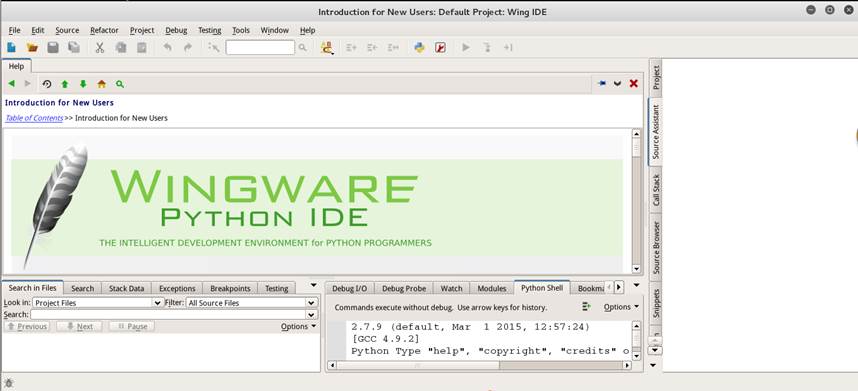Go to next Help page down arrow
The height and width of the screenshot is (391, 858).
pos(83,84)
